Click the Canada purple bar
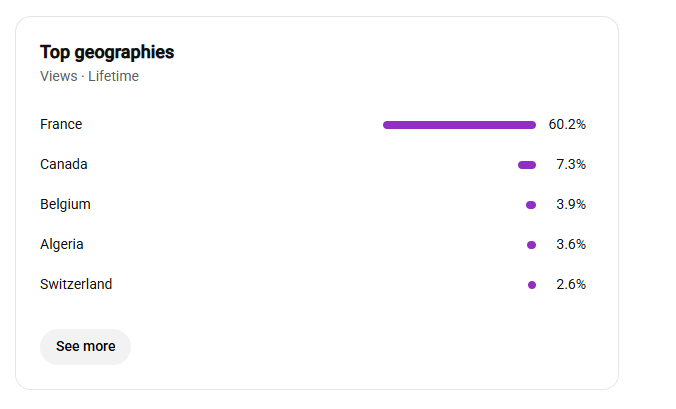Viewport: 676px width, 409px height. [527, 165]
